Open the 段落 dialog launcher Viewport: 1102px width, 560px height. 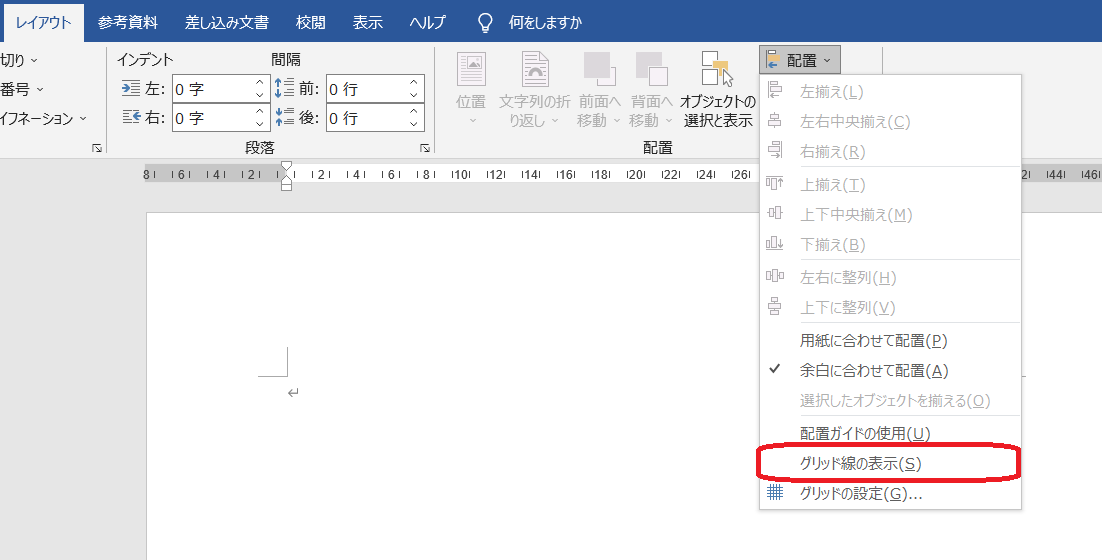click(424, 148)
